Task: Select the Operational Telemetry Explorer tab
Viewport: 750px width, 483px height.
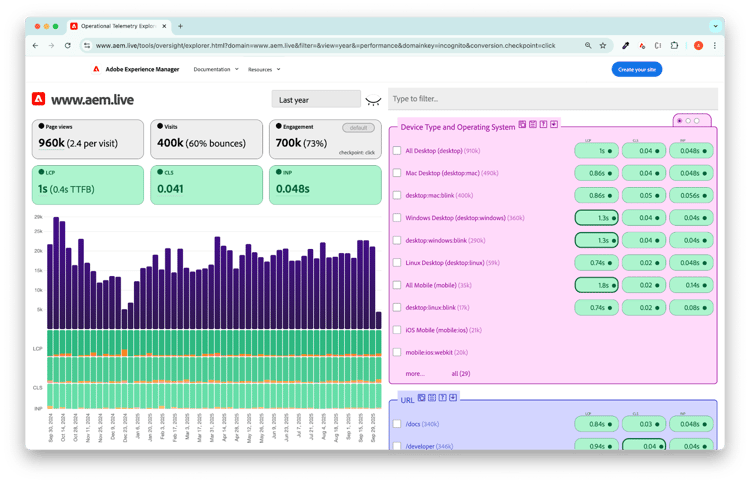Action: click(x=120, y=25)
